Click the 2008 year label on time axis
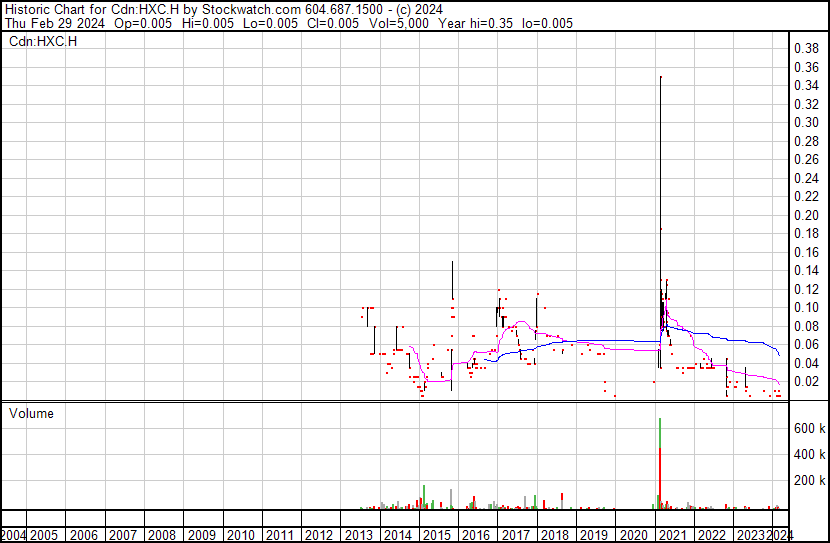The image size is (830, 543). coord(162,535)
